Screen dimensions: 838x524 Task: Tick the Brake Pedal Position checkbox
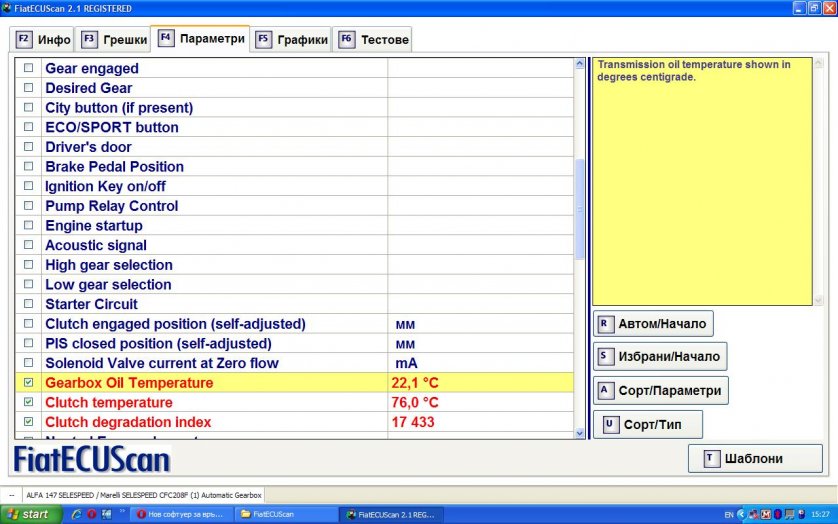(28, 167)
